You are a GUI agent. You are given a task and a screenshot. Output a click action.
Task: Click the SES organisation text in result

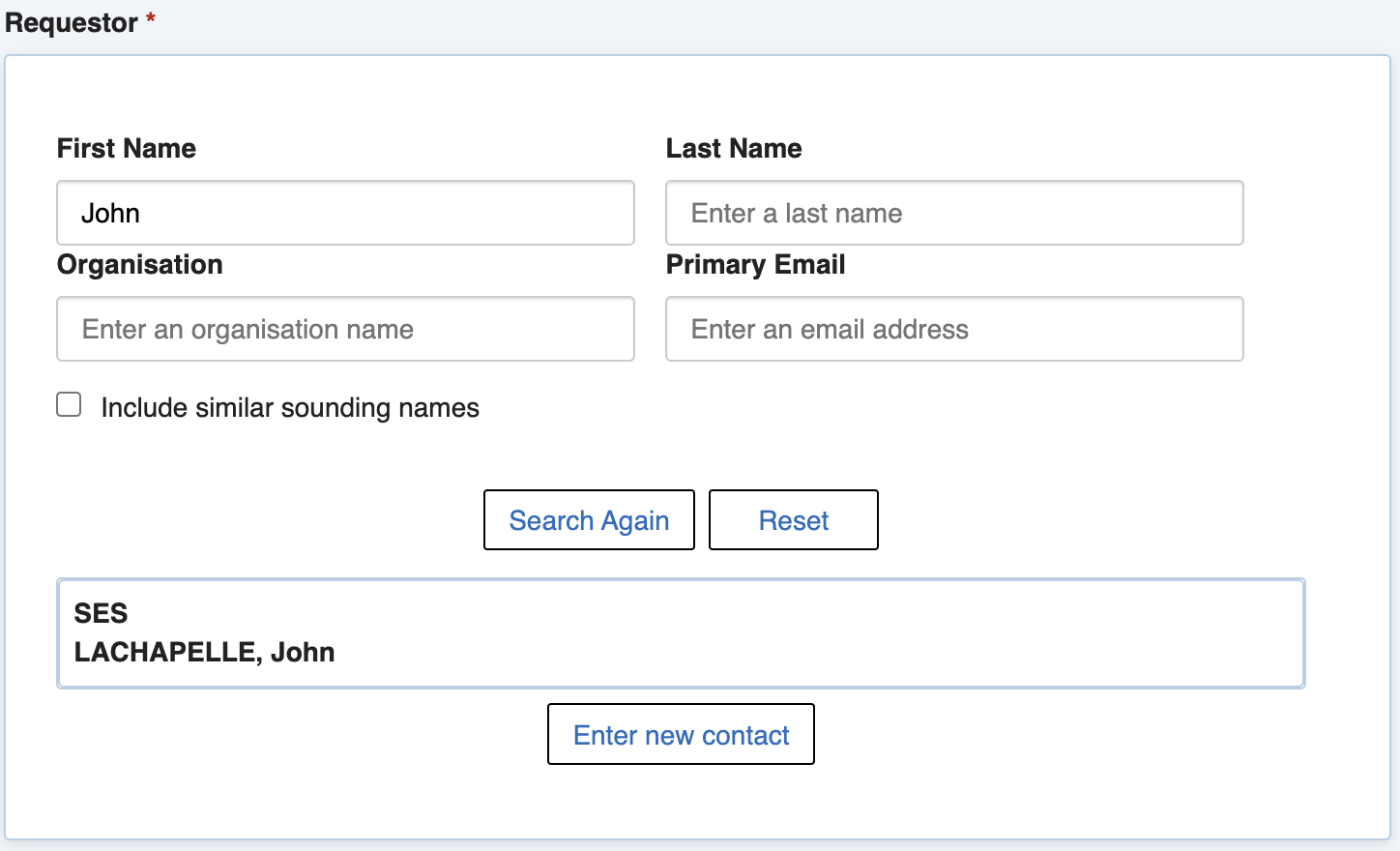[x=101, y=613]
